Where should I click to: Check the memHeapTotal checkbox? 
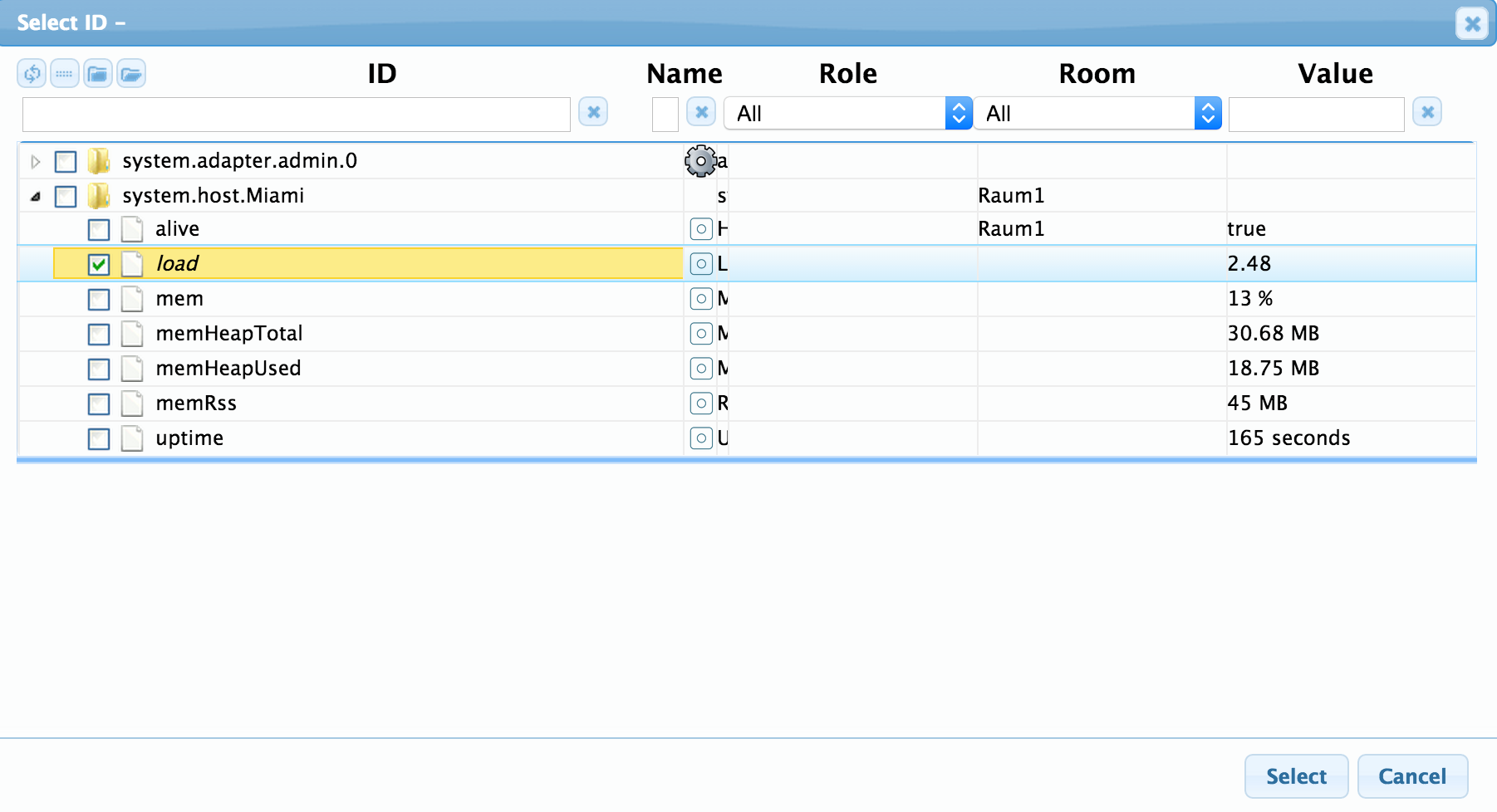click(99, 334)
